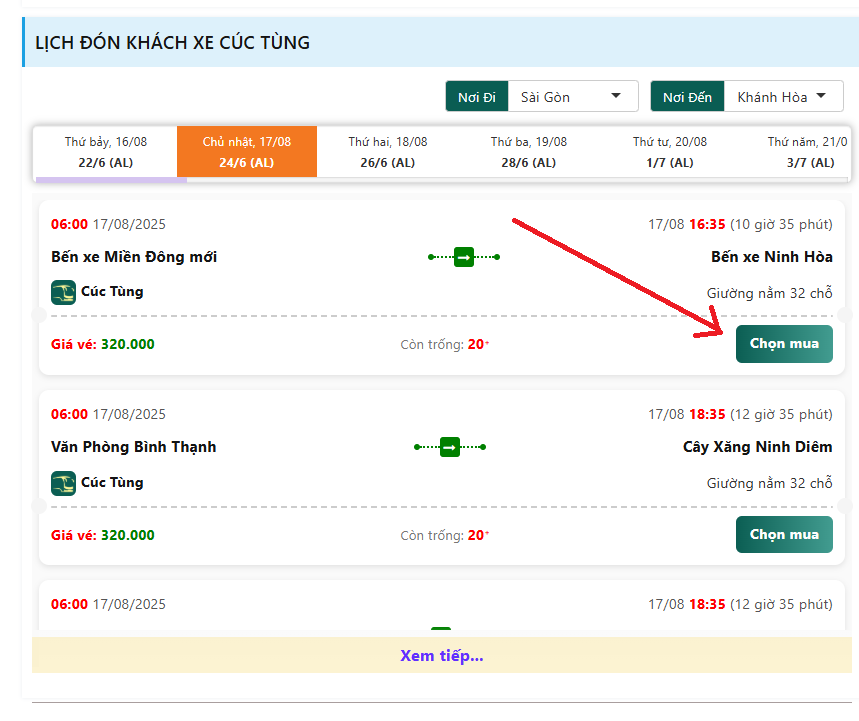Click the green bus route arrow icon, first trip
Image resolution: width=859 pixels, height=721 pixels.
tap(464, 257)
